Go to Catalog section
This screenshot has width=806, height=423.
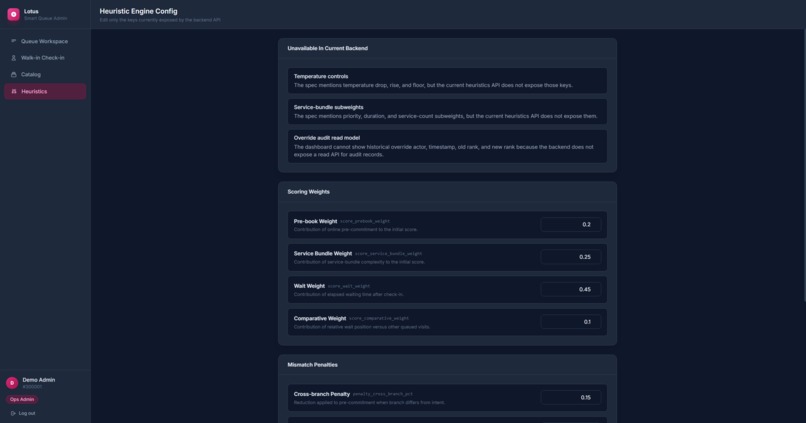coord(45,75)
